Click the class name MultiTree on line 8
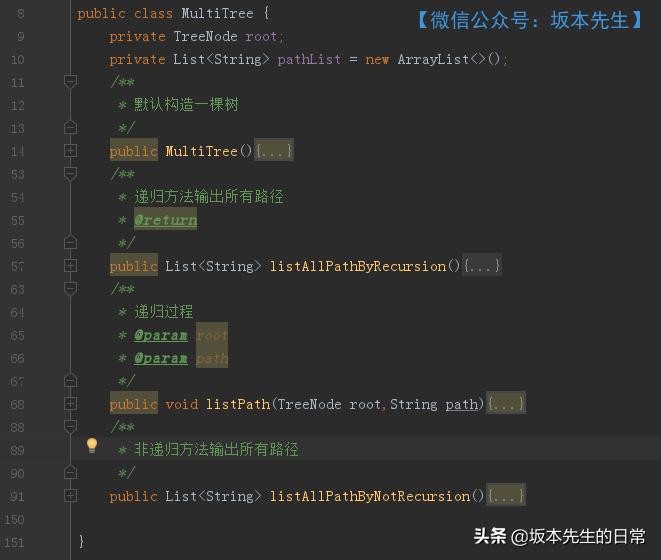This screenshot has width=661, height=560. 218,13
